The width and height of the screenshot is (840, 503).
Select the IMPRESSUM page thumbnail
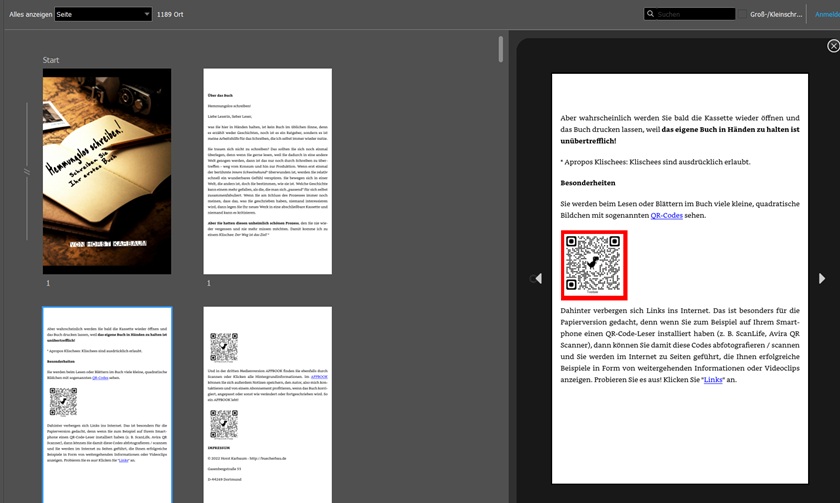click(267, 405)
